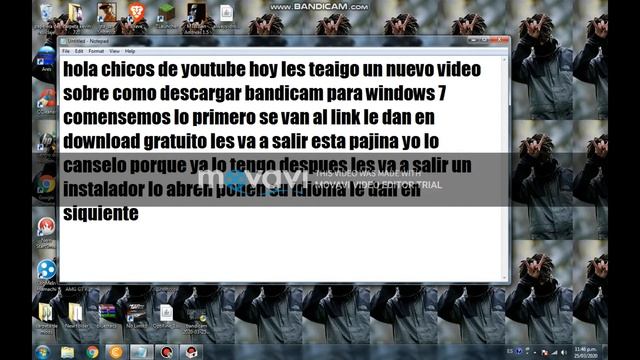This screenshot has height=360, width=640.
Task: Open the HP desktop shortcut icon
Action: (x=47, y=142)
